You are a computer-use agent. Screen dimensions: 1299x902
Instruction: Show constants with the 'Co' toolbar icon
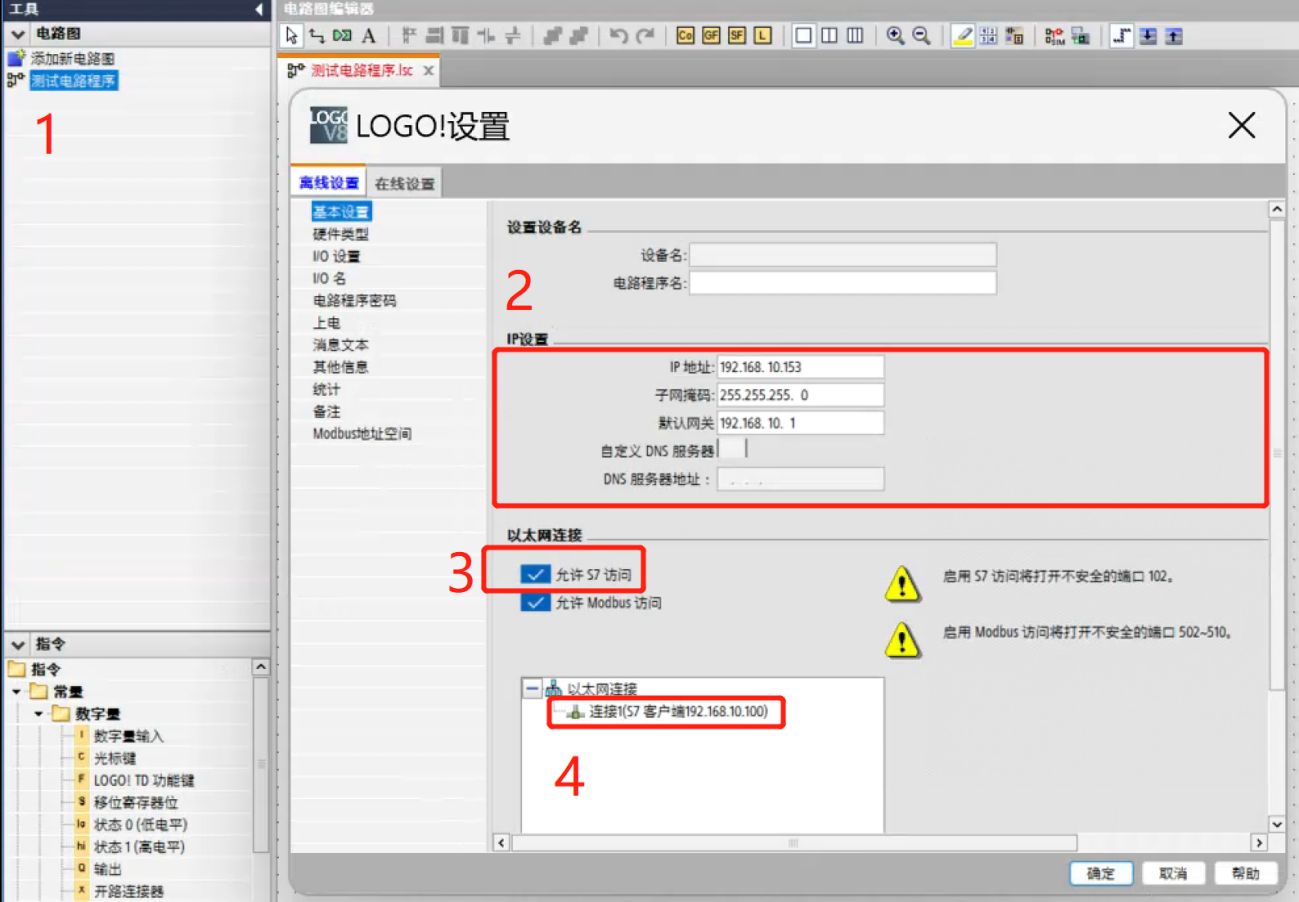(685, 36)
